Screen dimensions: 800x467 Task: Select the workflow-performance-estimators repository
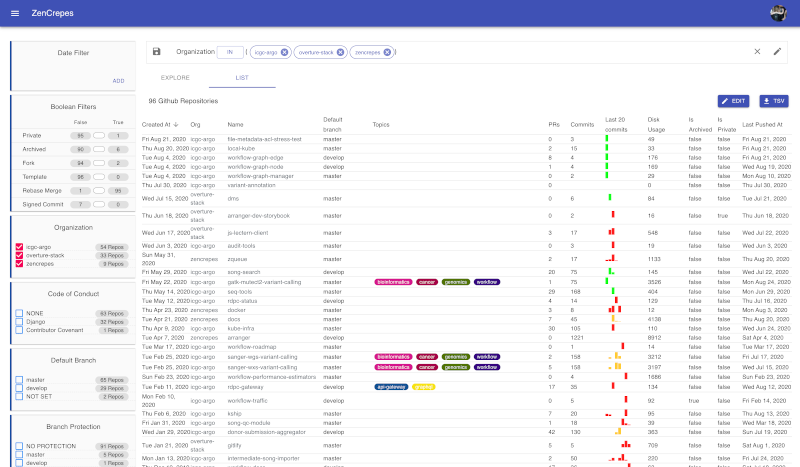click(271, 377)
